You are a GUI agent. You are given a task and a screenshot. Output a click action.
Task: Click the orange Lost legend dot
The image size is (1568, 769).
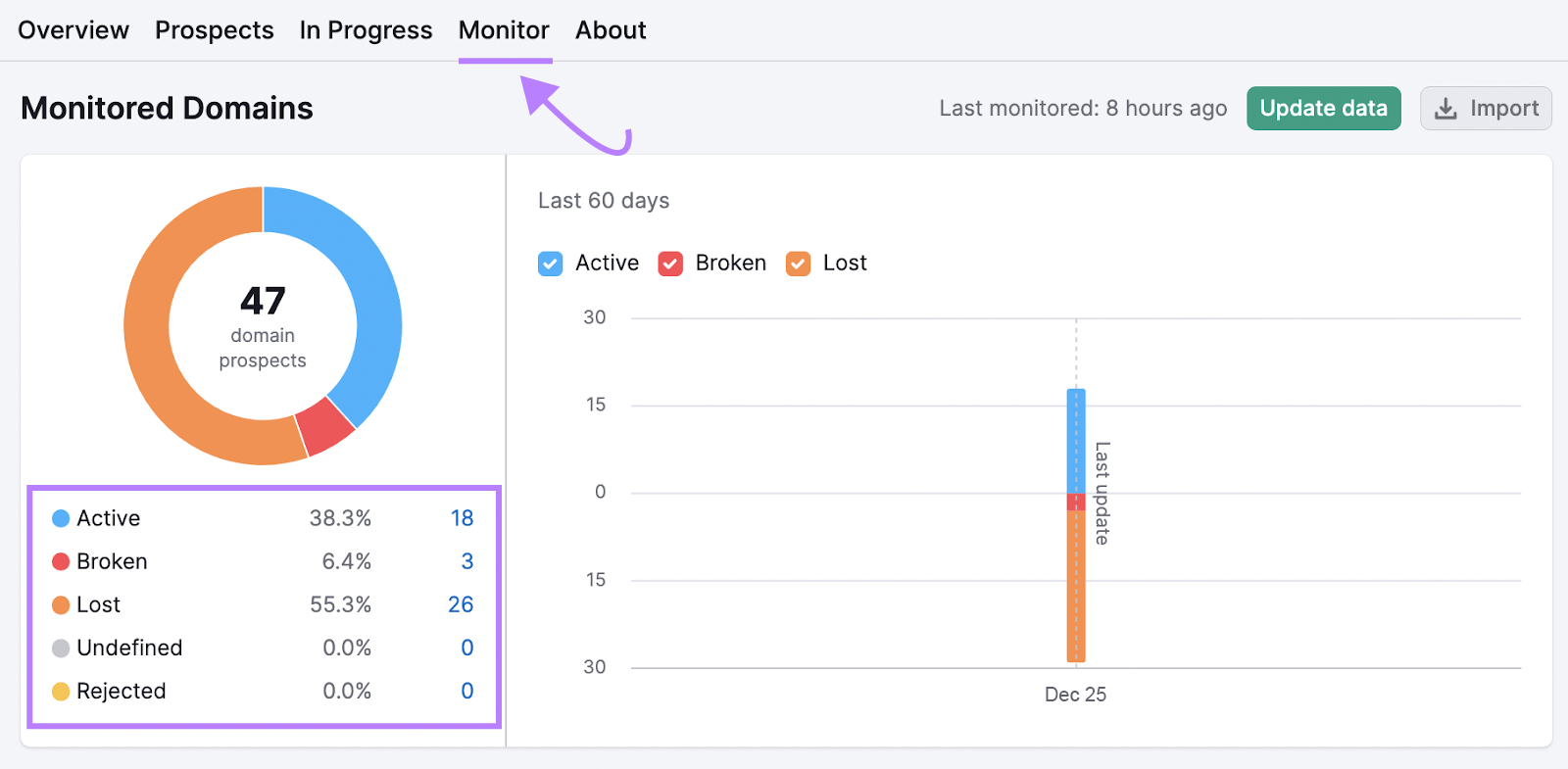click(61, 604)
